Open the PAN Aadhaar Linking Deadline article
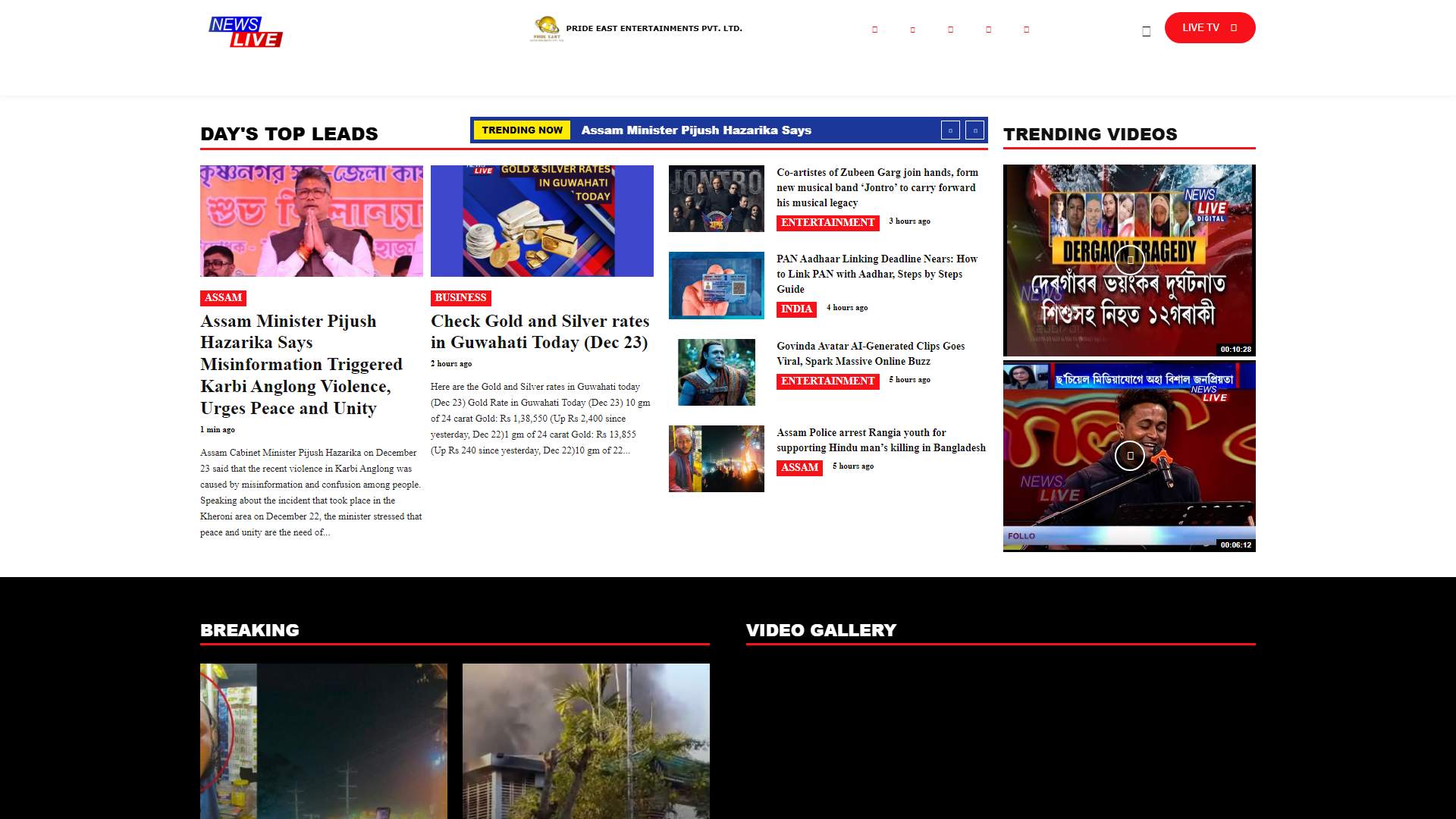Viewport: 1456px width, 819px height. tap(876, 274)
